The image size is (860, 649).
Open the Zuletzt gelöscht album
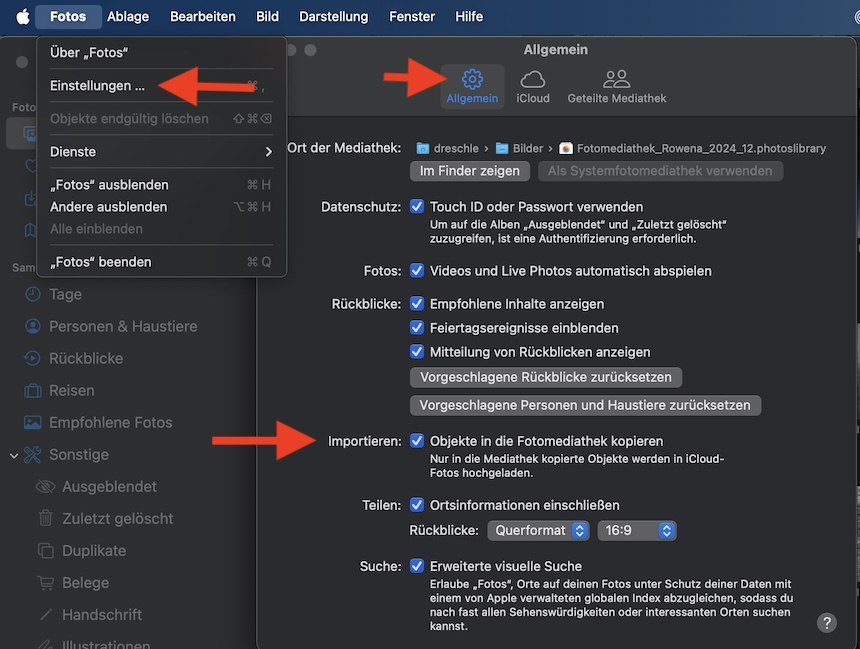click(117, 518)
